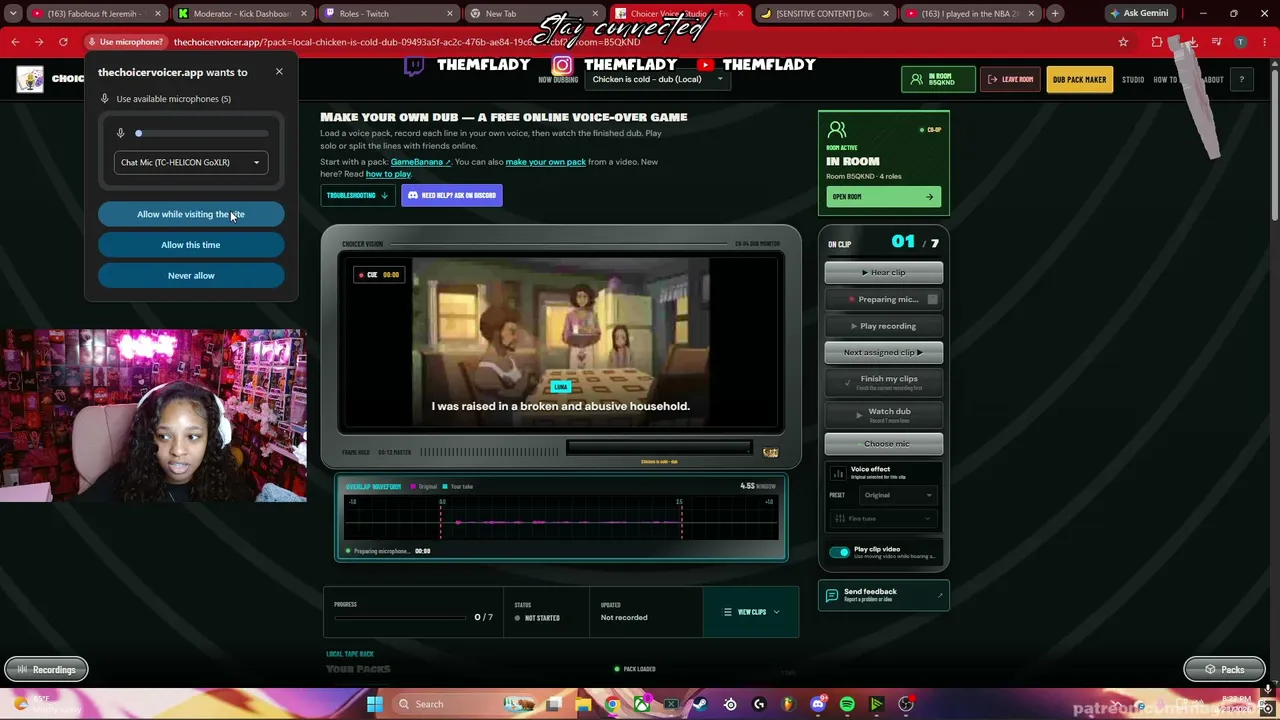Open the how to play link
The height and width of the screenshot is (720, 1280).
[388, 174]
